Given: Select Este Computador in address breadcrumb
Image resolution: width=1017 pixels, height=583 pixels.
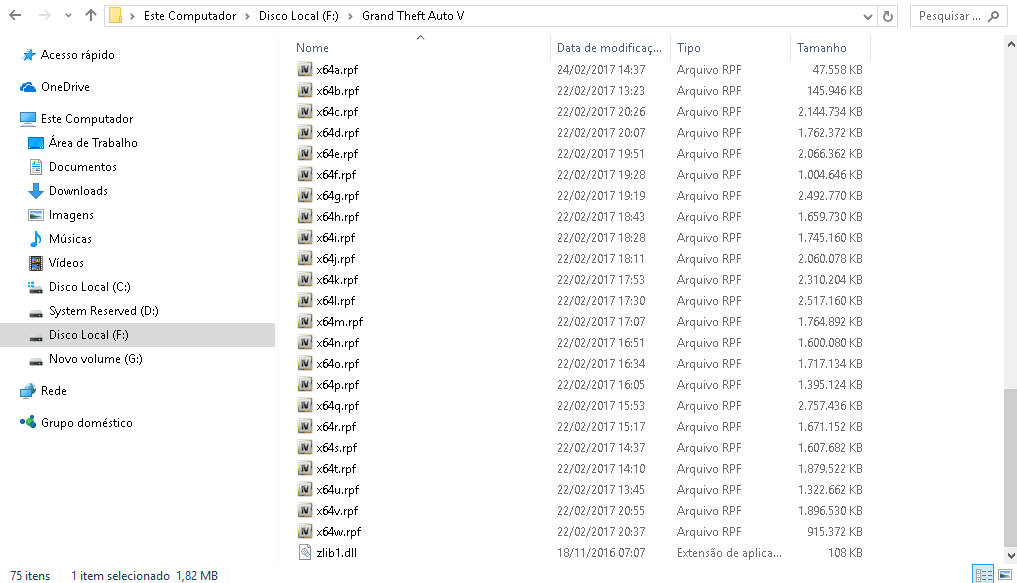Looking at the screenshot, I should 190,16.
